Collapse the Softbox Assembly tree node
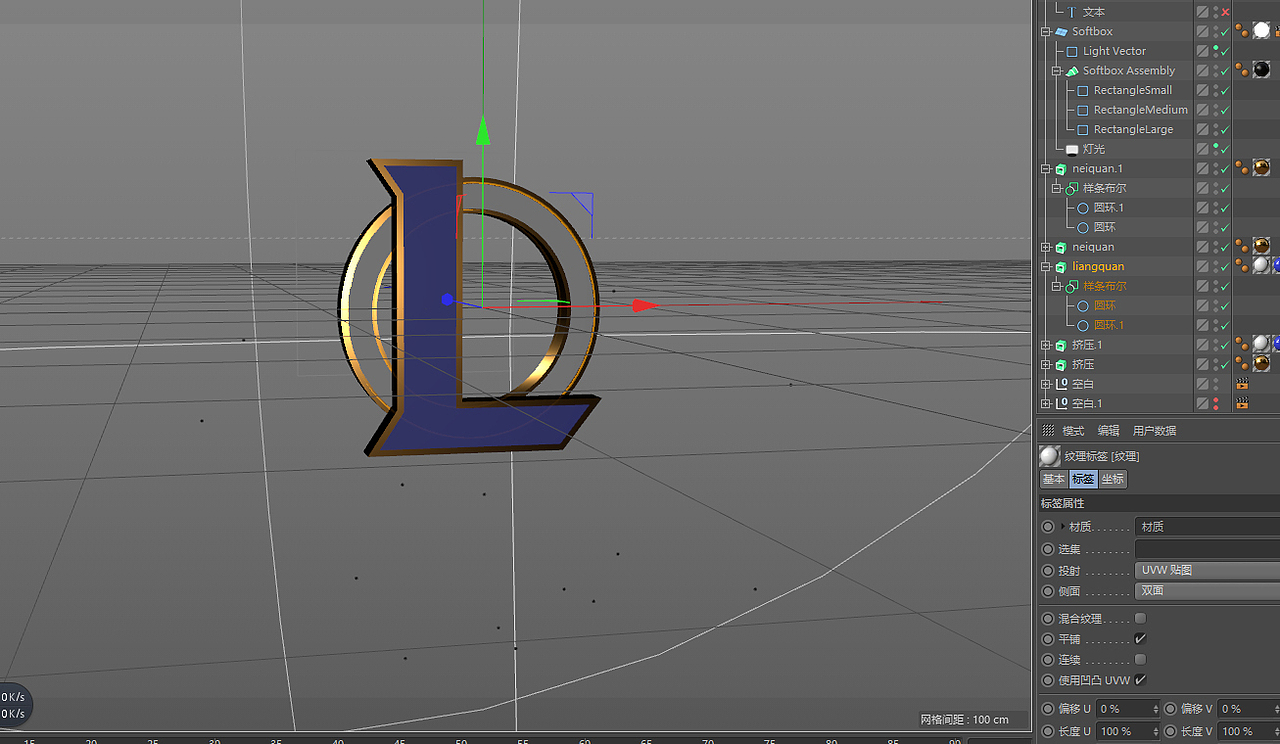This screenshot has height=744, width=1280. click(x=1056, y=71)
